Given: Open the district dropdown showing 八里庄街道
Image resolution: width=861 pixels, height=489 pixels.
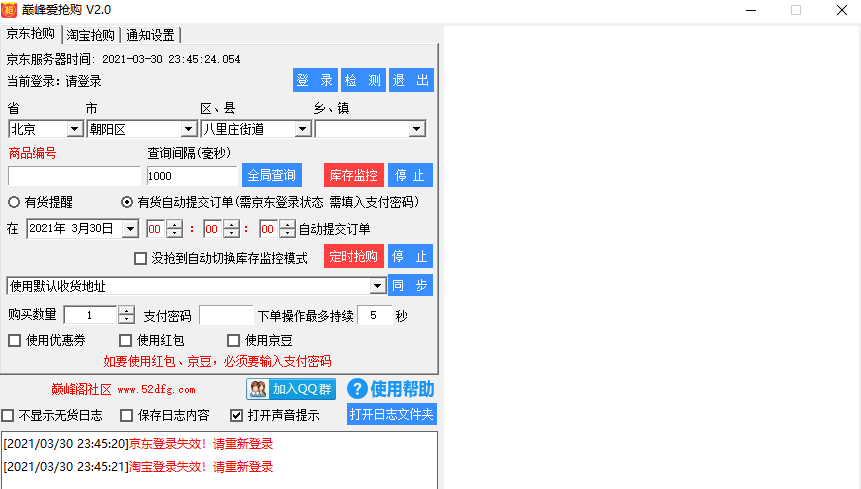Looking at the screenshot, I should tap(303, 129).
